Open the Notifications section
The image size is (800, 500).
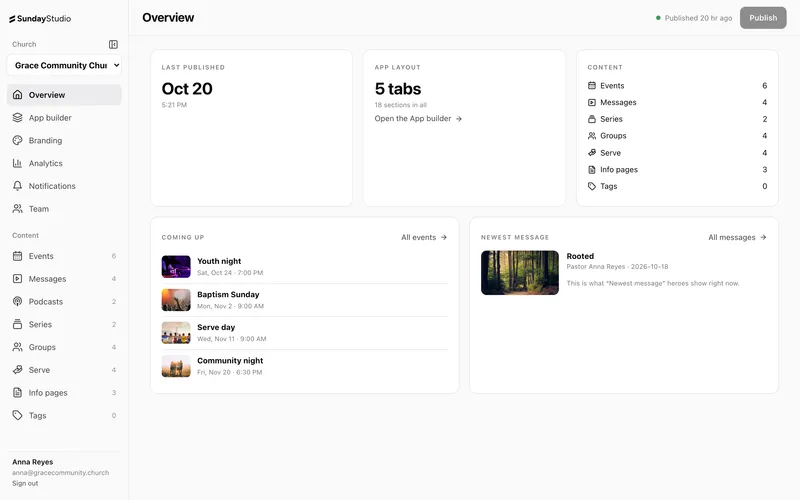(64, 186)
